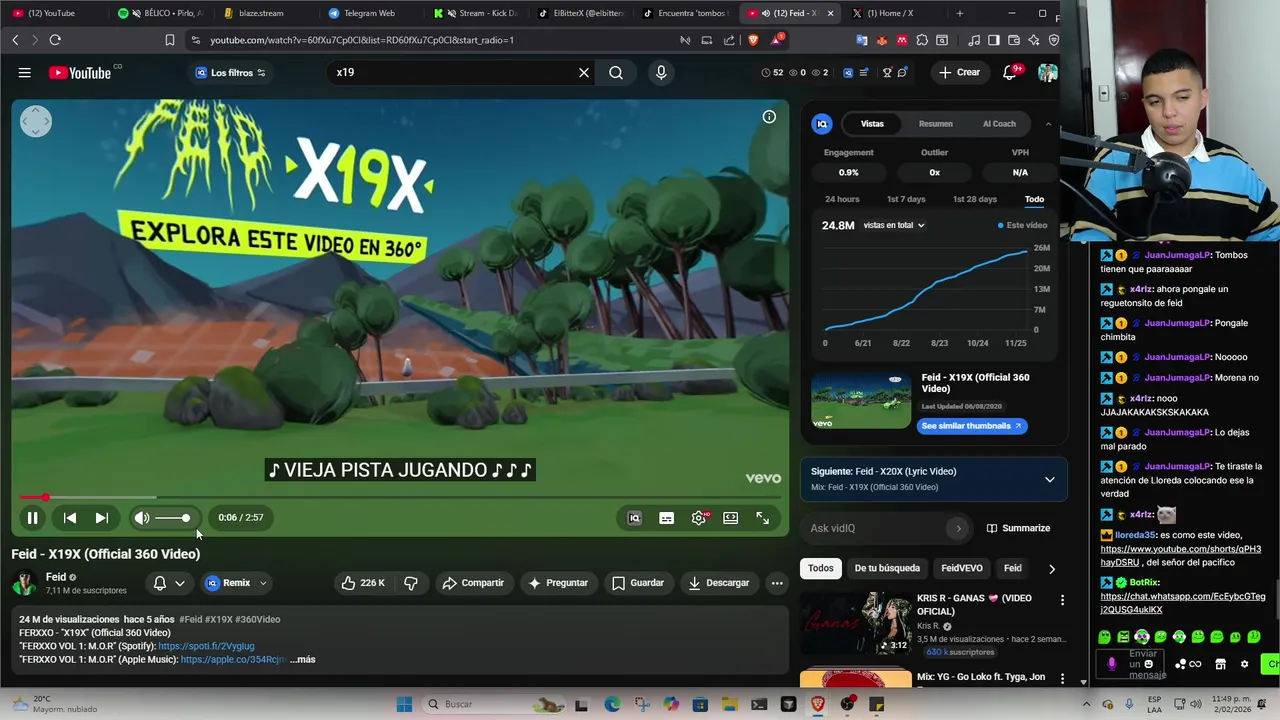Mute the player volume speaker icon

pyautogui.click(x=142, y=517)
